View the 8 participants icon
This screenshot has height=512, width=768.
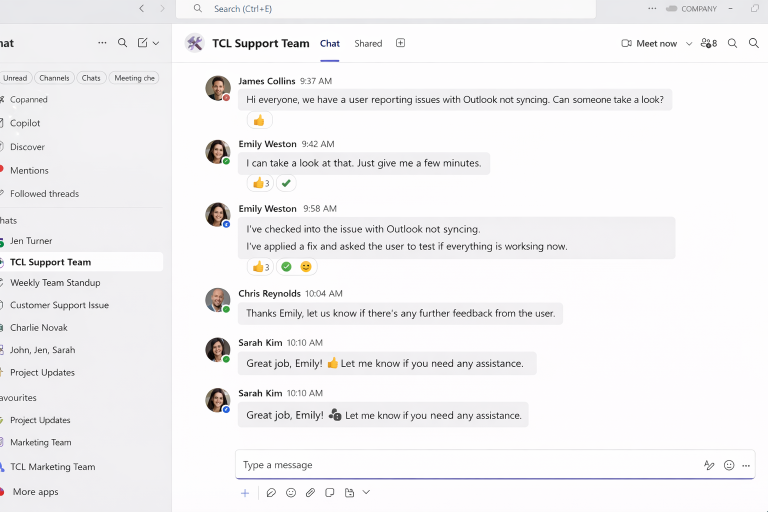[x=709, y=43]
